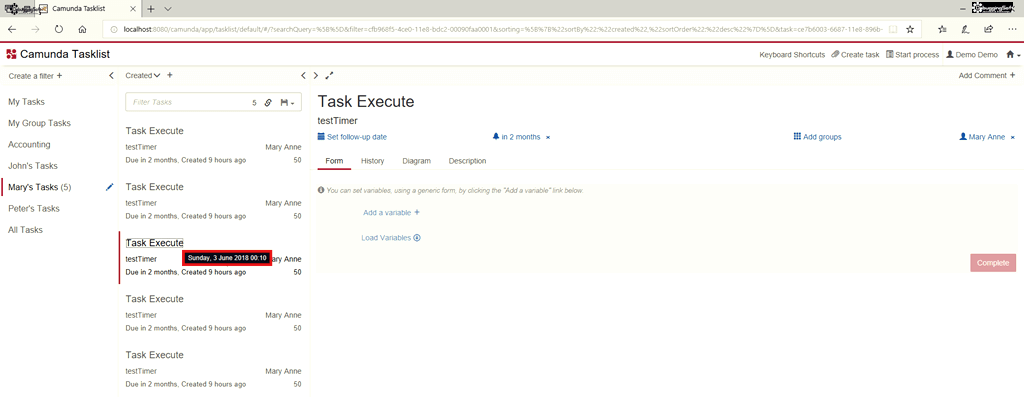The image size is (1024, 397).
Task: Collapse task list with left chevron
Action: point(303,76)
